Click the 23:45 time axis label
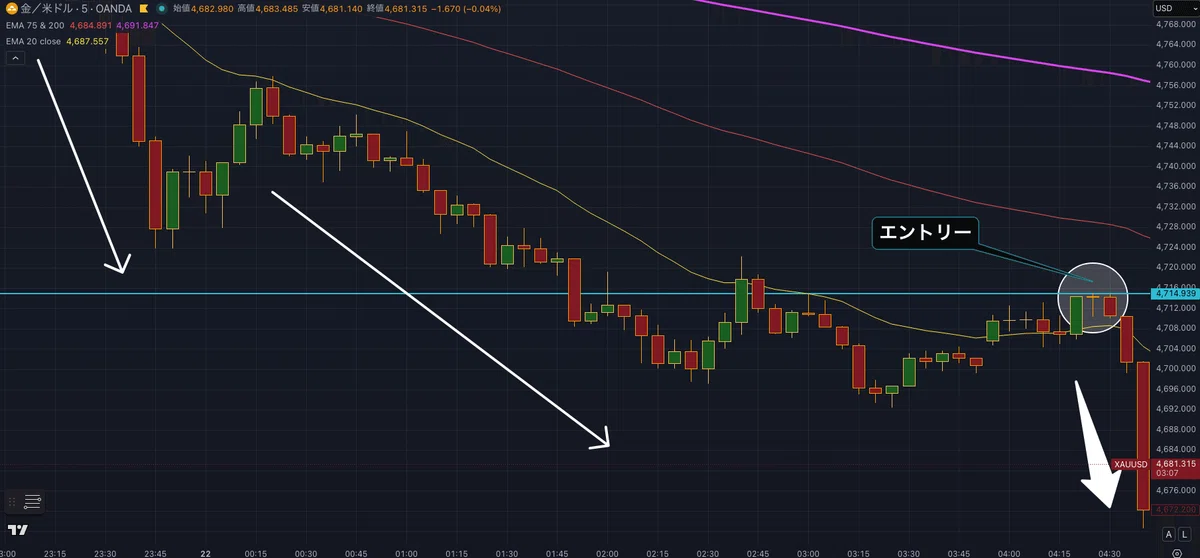1200x558 pixels. 155,552
